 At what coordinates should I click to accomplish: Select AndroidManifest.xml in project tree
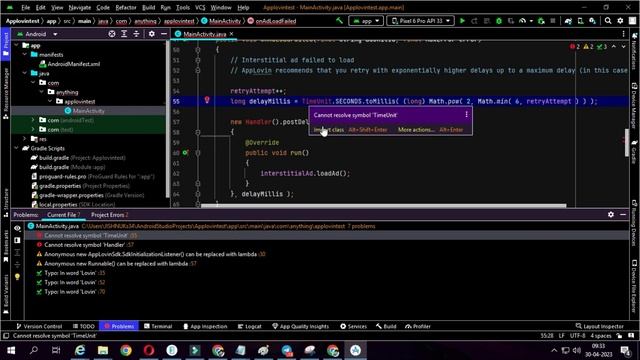(x=74, y=64)
